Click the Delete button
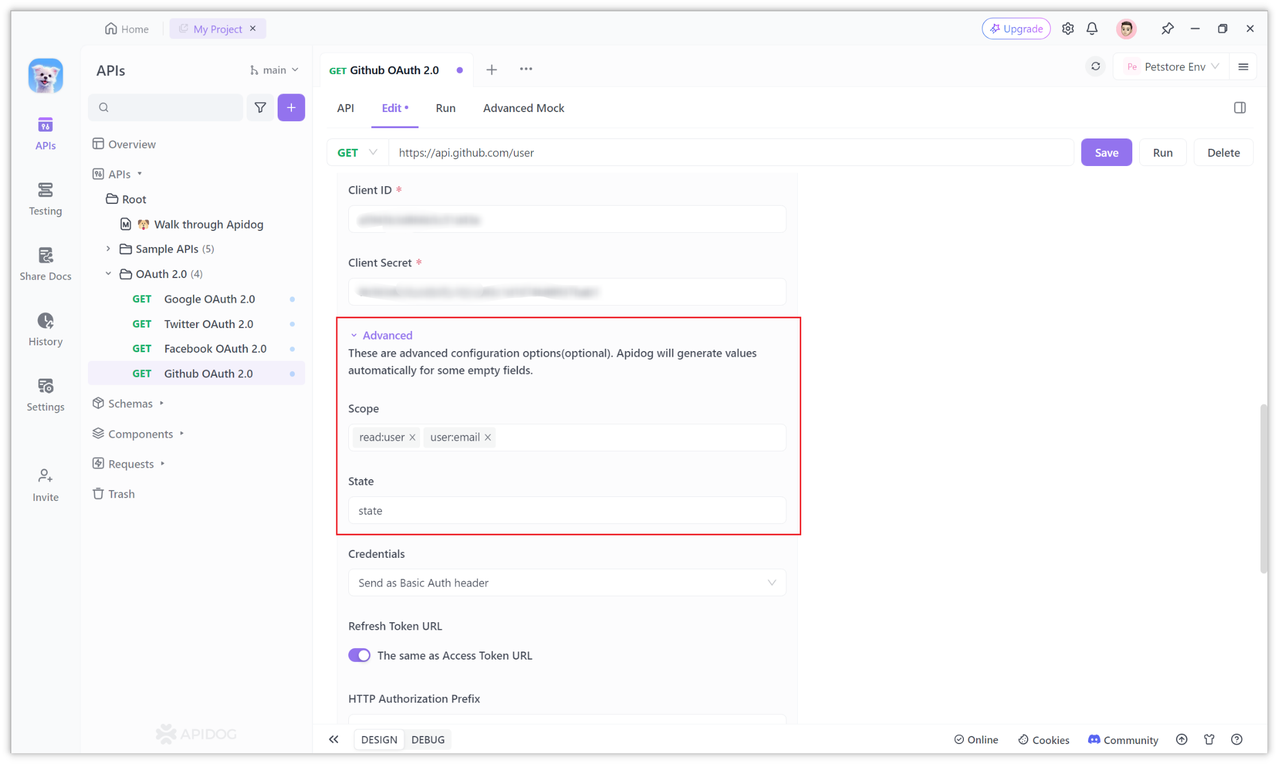 click(x=1223, y=153)
